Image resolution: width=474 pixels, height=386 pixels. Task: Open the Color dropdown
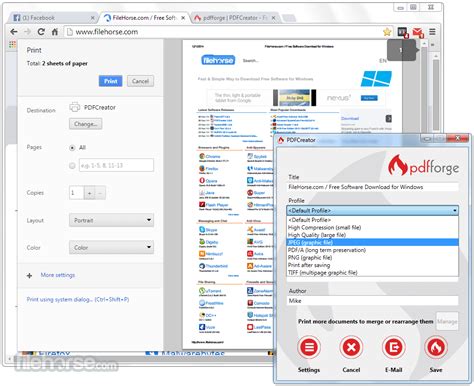click(111, 248)
